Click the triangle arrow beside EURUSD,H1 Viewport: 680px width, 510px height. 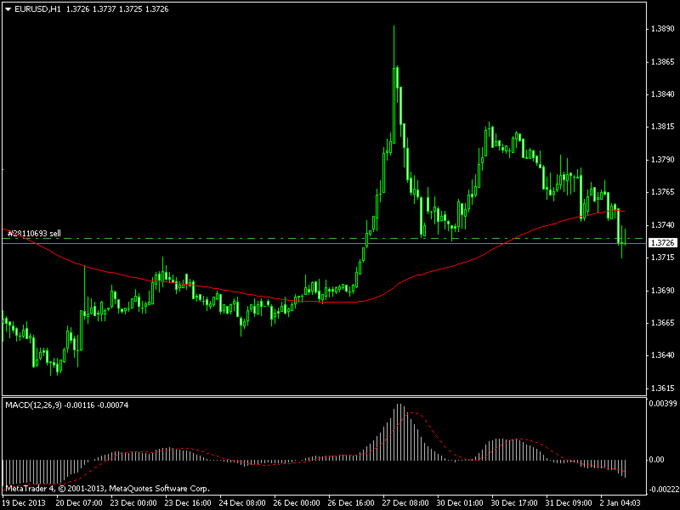[x=9, y=9]
